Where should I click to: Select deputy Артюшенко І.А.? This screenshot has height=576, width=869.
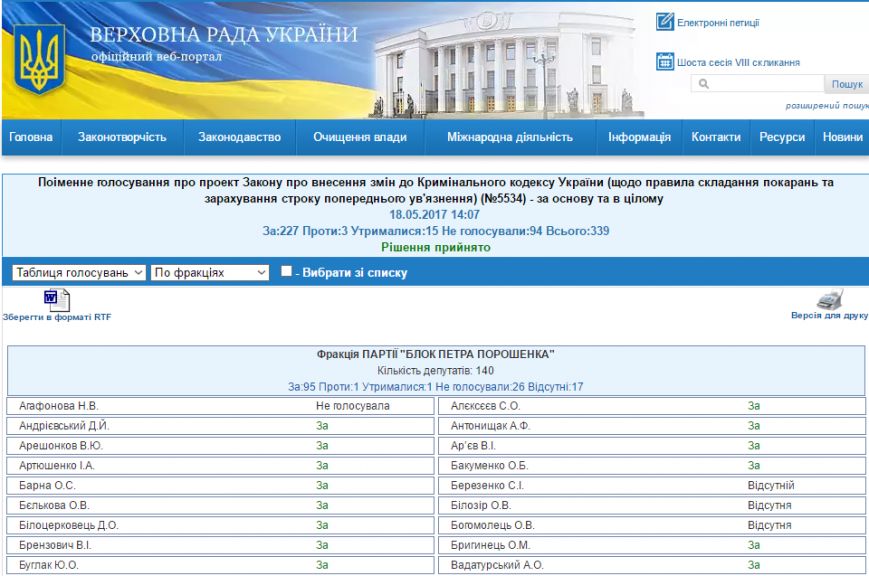[x=57, y=466]
